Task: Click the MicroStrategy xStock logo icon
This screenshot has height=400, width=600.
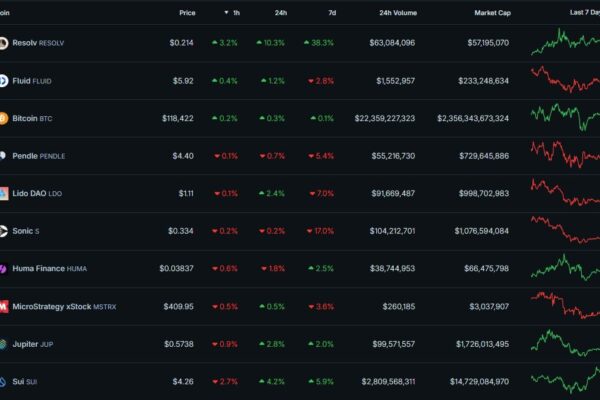Action: pyautogui.click(x=4, y=306)
